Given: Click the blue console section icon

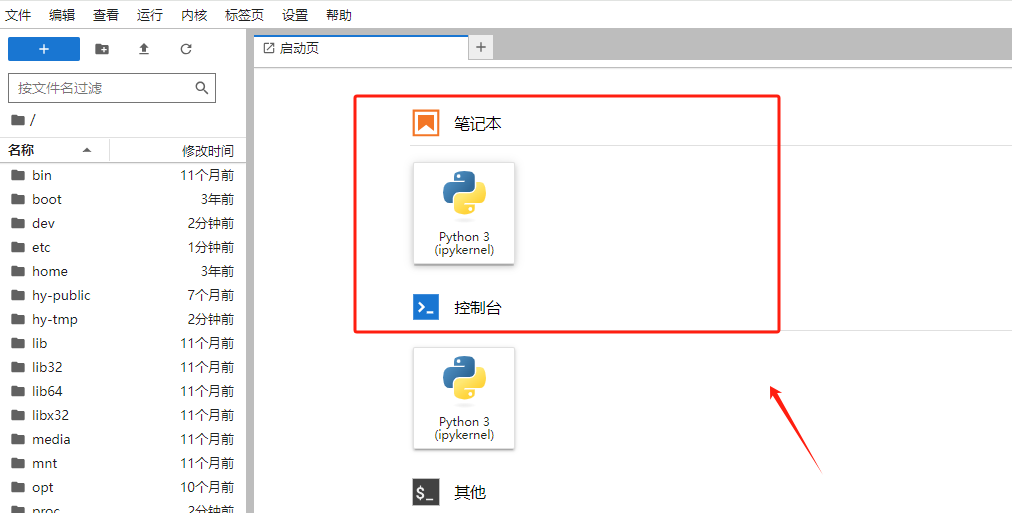Looking at the screenshot, I should (426, 307).
